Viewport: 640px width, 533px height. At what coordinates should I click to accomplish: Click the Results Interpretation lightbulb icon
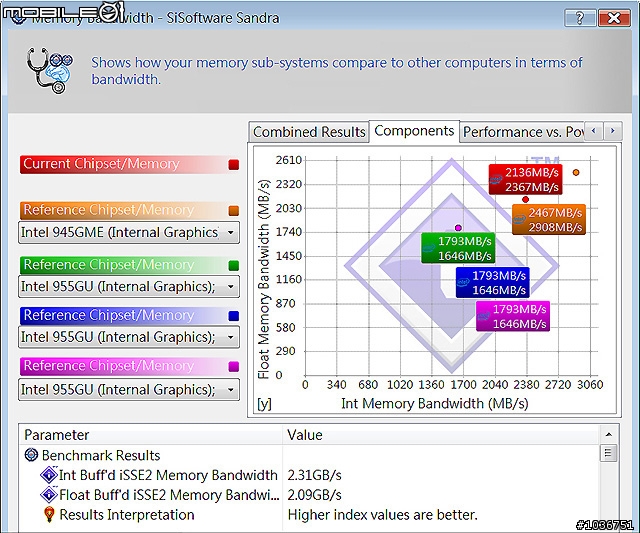[49, 514]
